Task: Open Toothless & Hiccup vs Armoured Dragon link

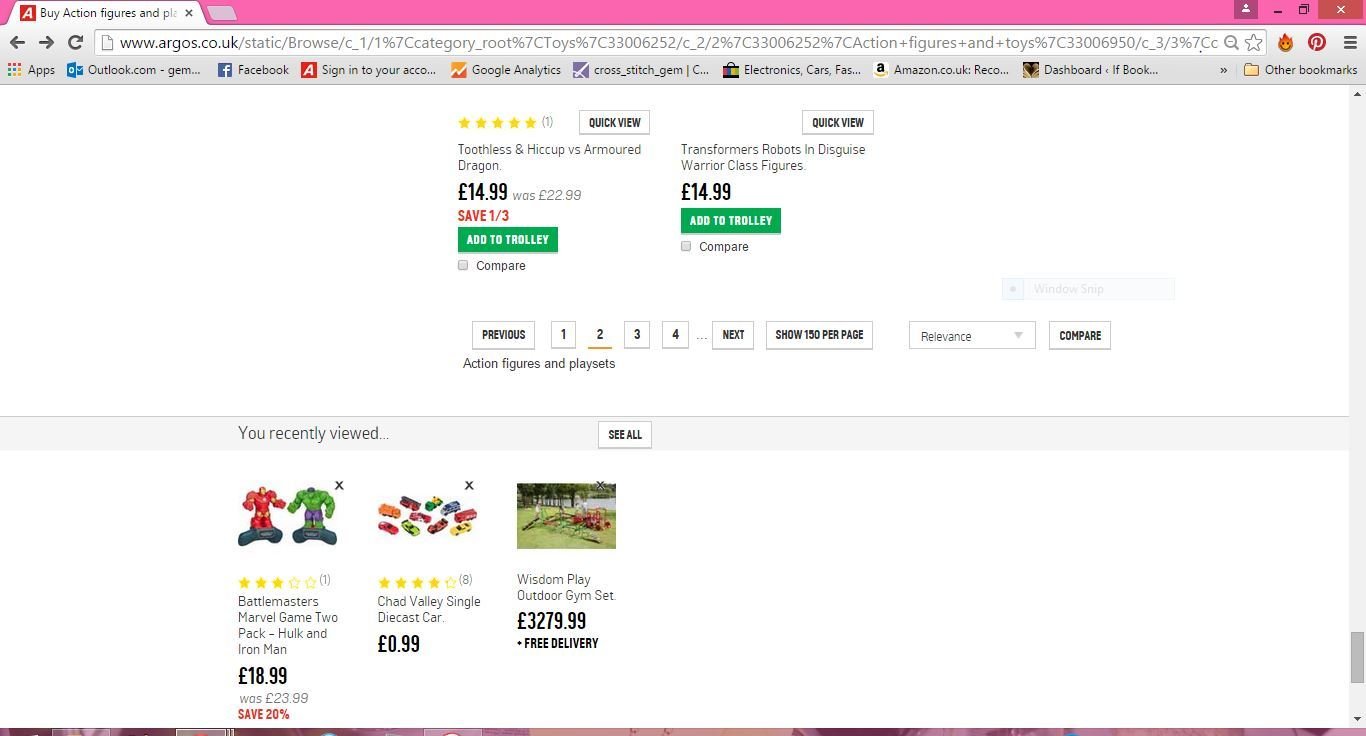Action: coord(549,157)
